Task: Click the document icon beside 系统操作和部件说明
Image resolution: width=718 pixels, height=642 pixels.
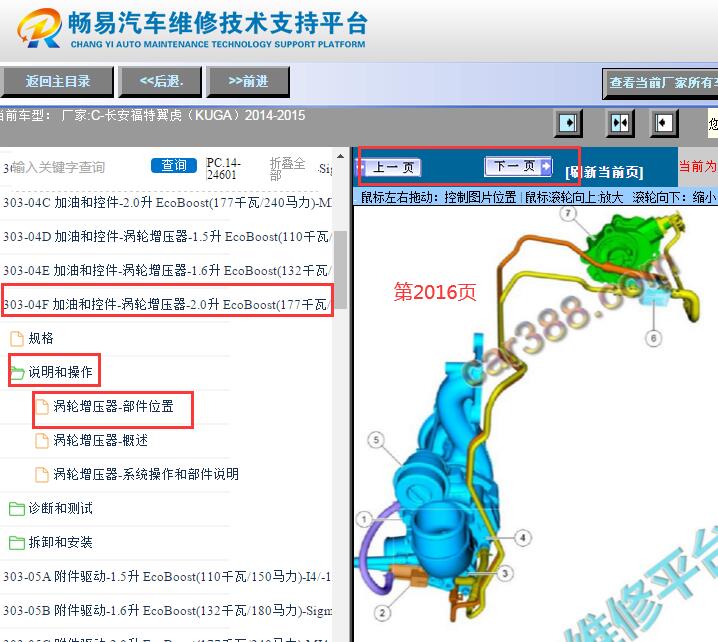Action: pos(42,474)
